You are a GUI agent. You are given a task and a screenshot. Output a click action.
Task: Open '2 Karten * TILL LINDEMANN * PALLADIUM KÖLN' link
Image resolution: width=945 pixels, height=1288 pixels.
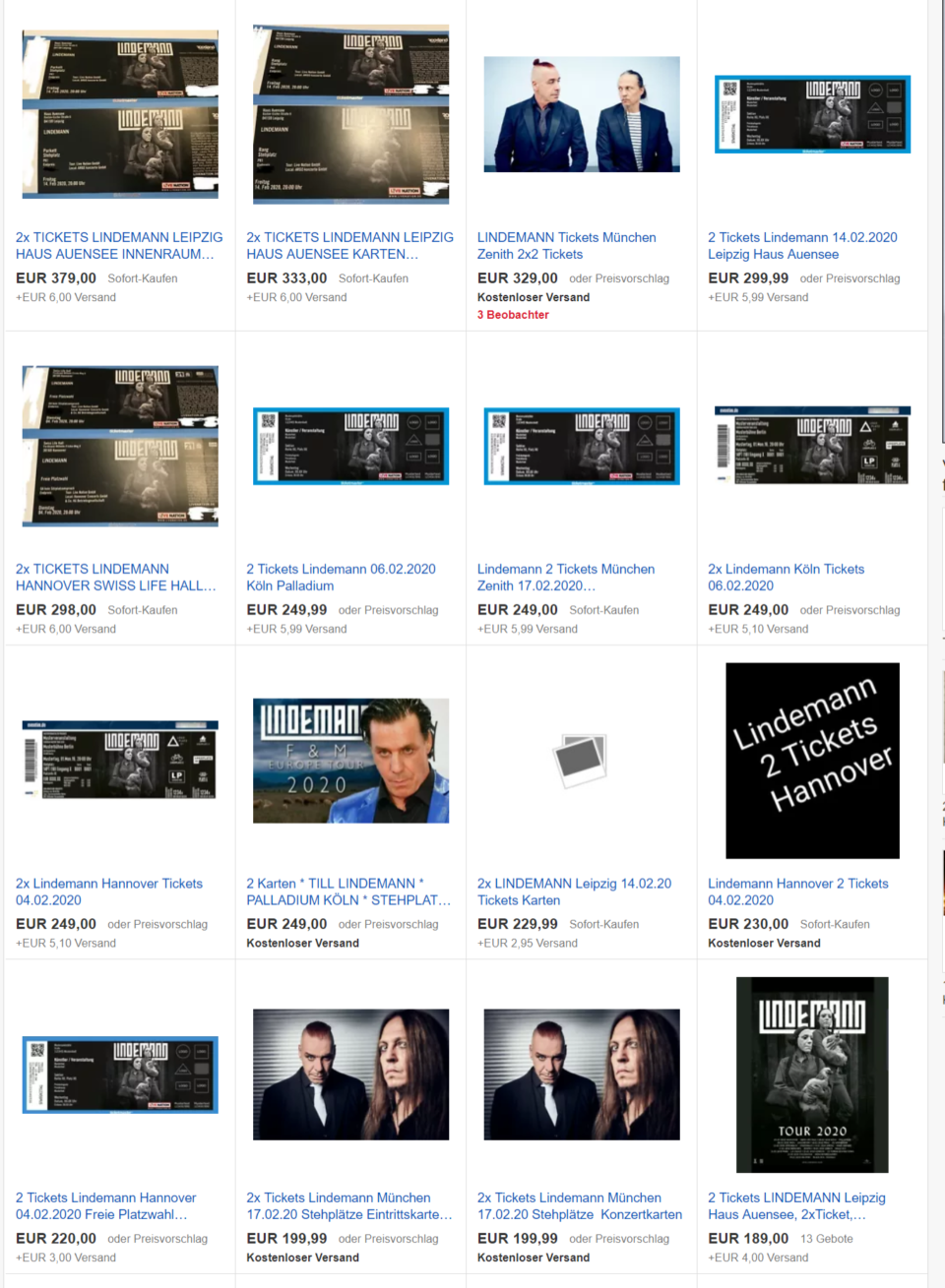click(347, 891)
